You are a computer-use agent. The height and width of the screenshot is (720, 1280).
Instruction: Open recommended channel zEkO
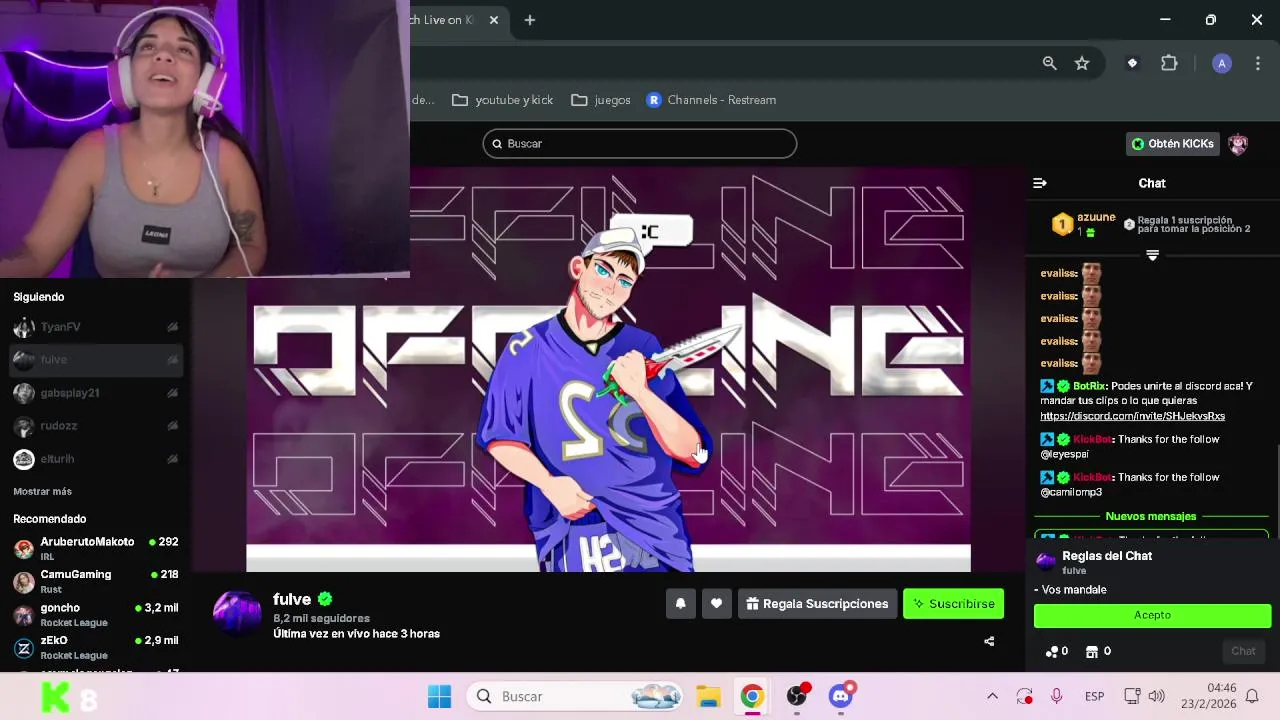(96, 648)
